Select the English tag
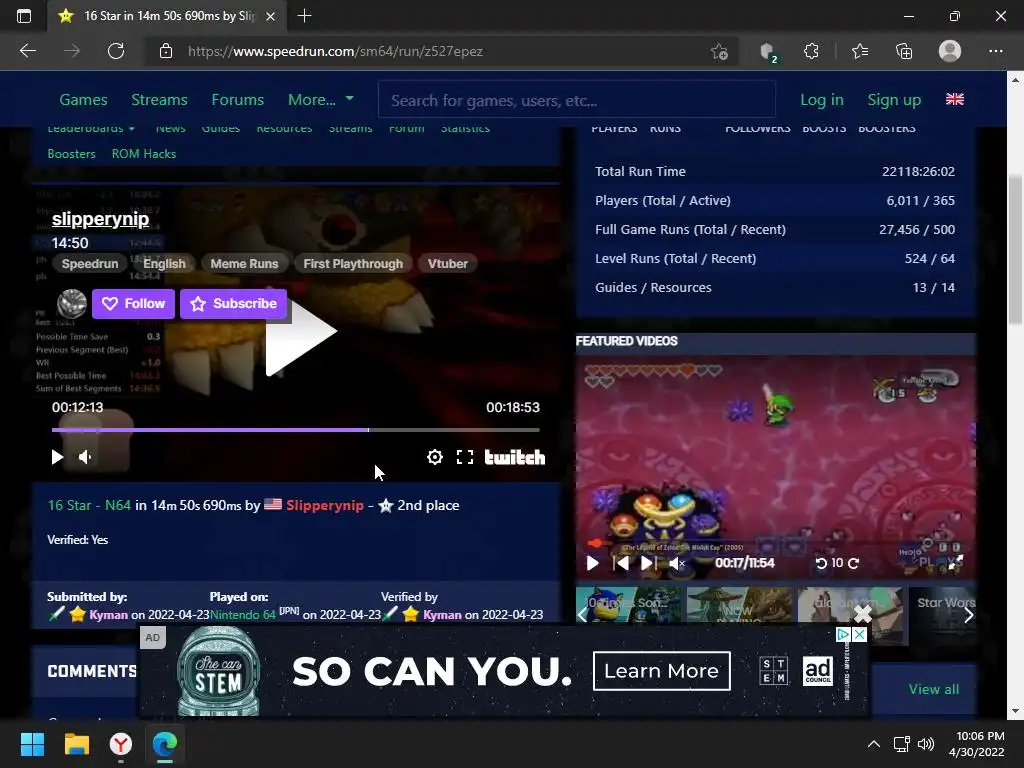Screen dimensions: 1024x768 pyautogui.click(x=165, y=264)
